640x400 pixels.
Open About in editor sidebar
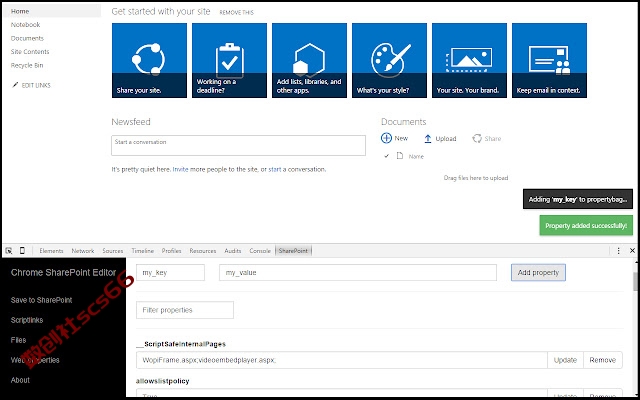click(x=20, y=380)
